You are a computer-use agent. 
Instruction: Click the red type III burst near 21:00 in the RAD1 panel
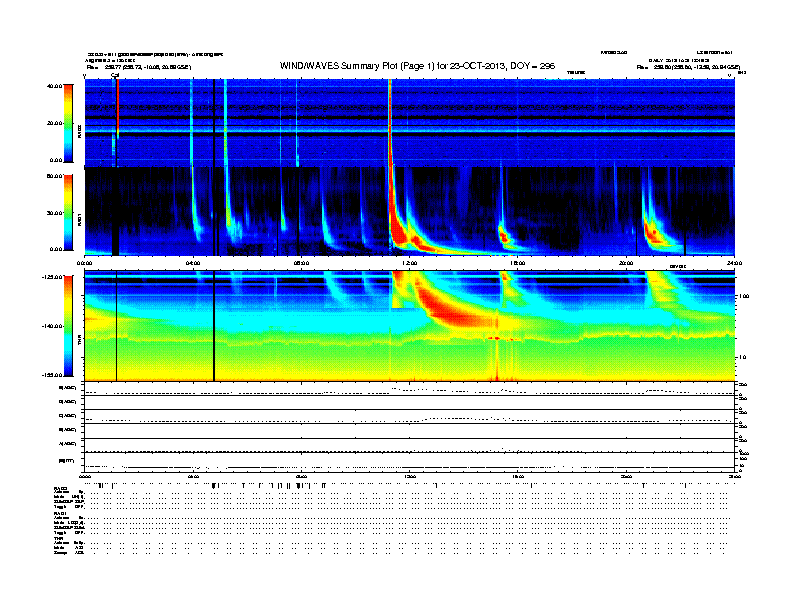click(653, 232)
